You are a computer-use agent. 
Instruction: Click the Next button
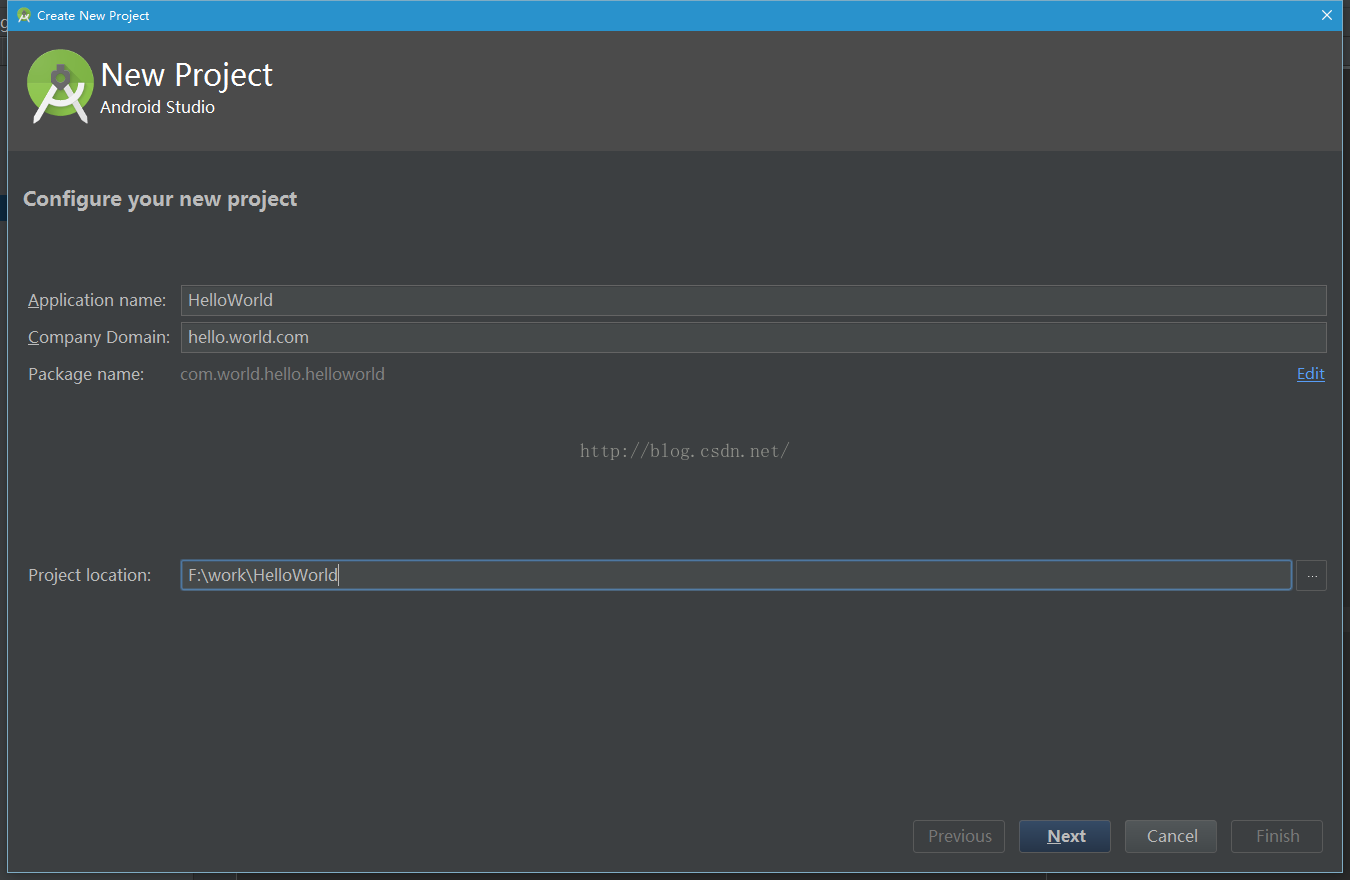(x=1065, y=836)
